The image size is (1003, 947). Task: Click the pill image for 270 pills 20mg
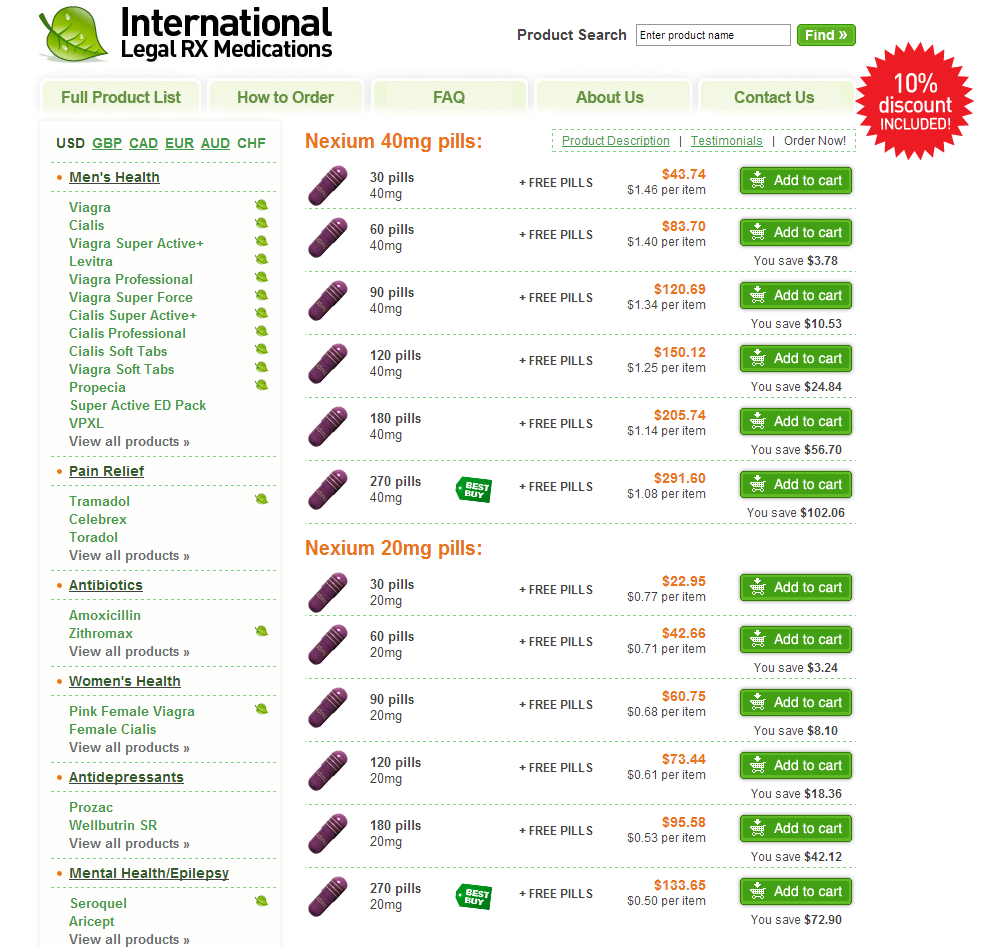[328, 896]
